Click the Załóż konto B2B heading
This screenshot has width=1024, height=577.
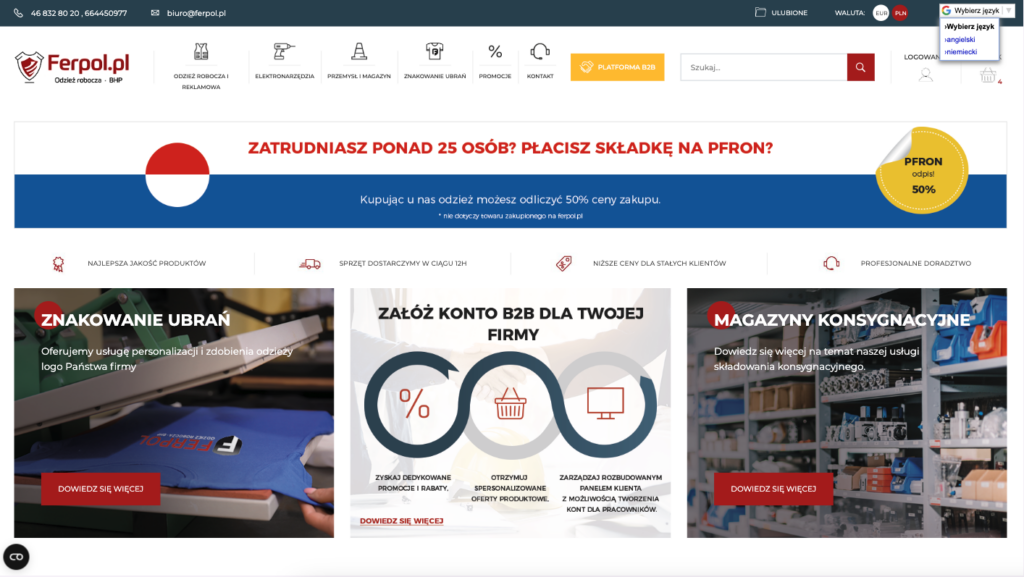coord(511,324)
